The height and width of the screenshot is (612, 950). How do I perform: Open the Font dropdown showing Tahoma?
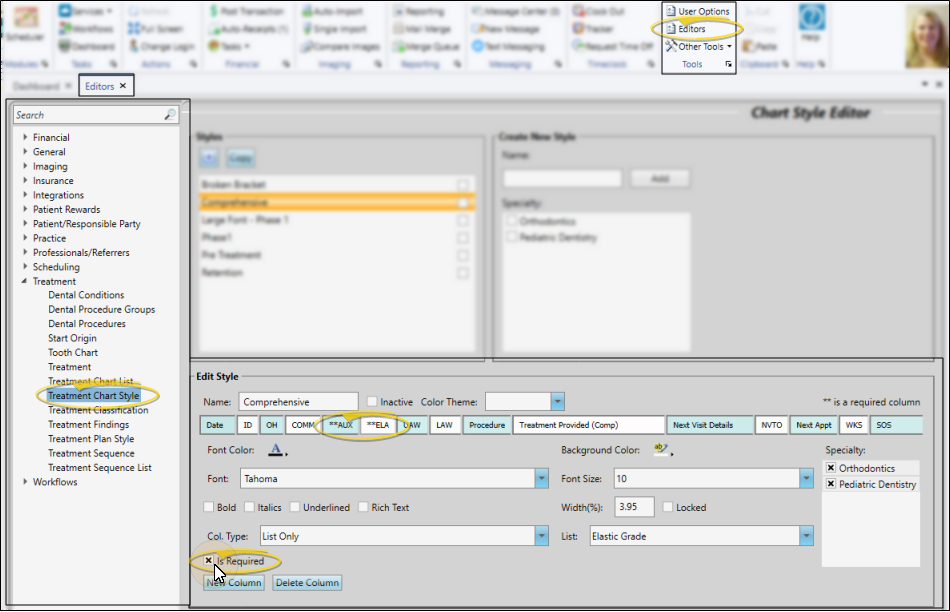(x=541, y=480)
